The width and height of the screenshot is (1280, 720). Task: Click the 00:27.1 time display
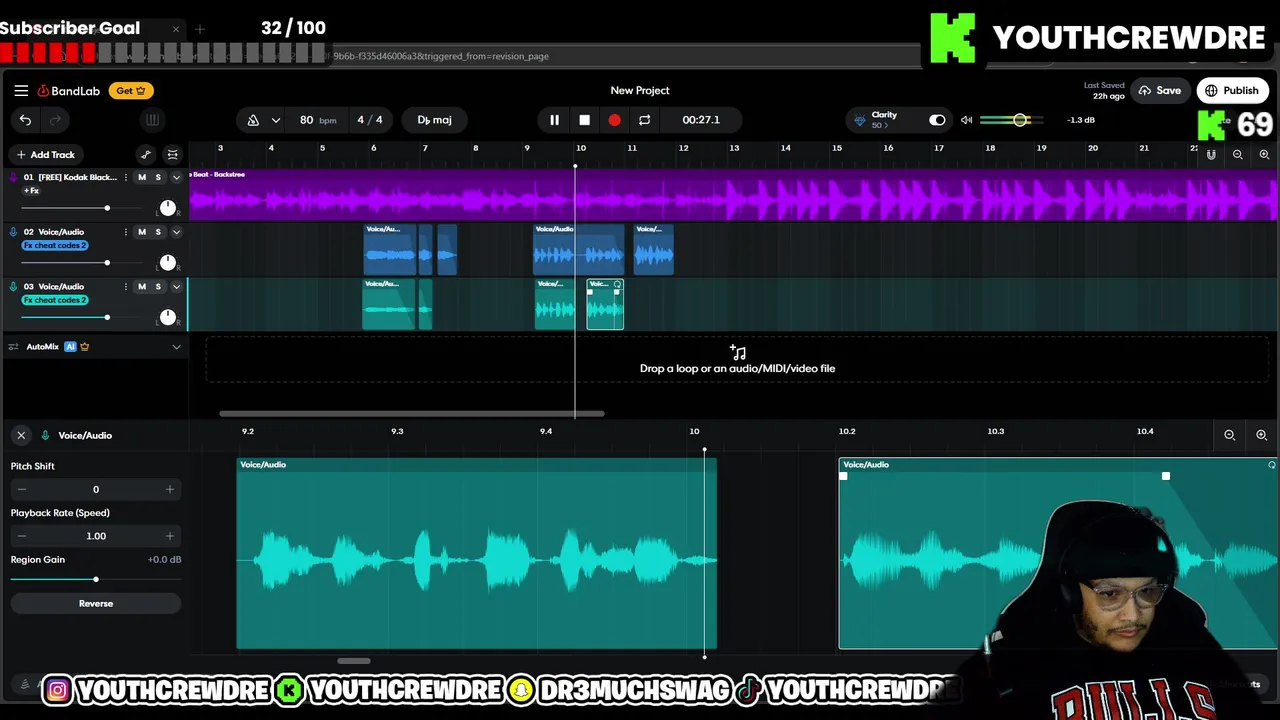701,120
